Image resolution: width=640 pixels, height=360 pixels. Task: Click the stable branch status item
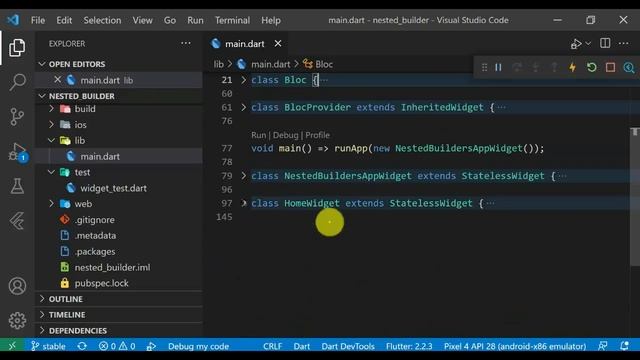(x=48, y=346)
